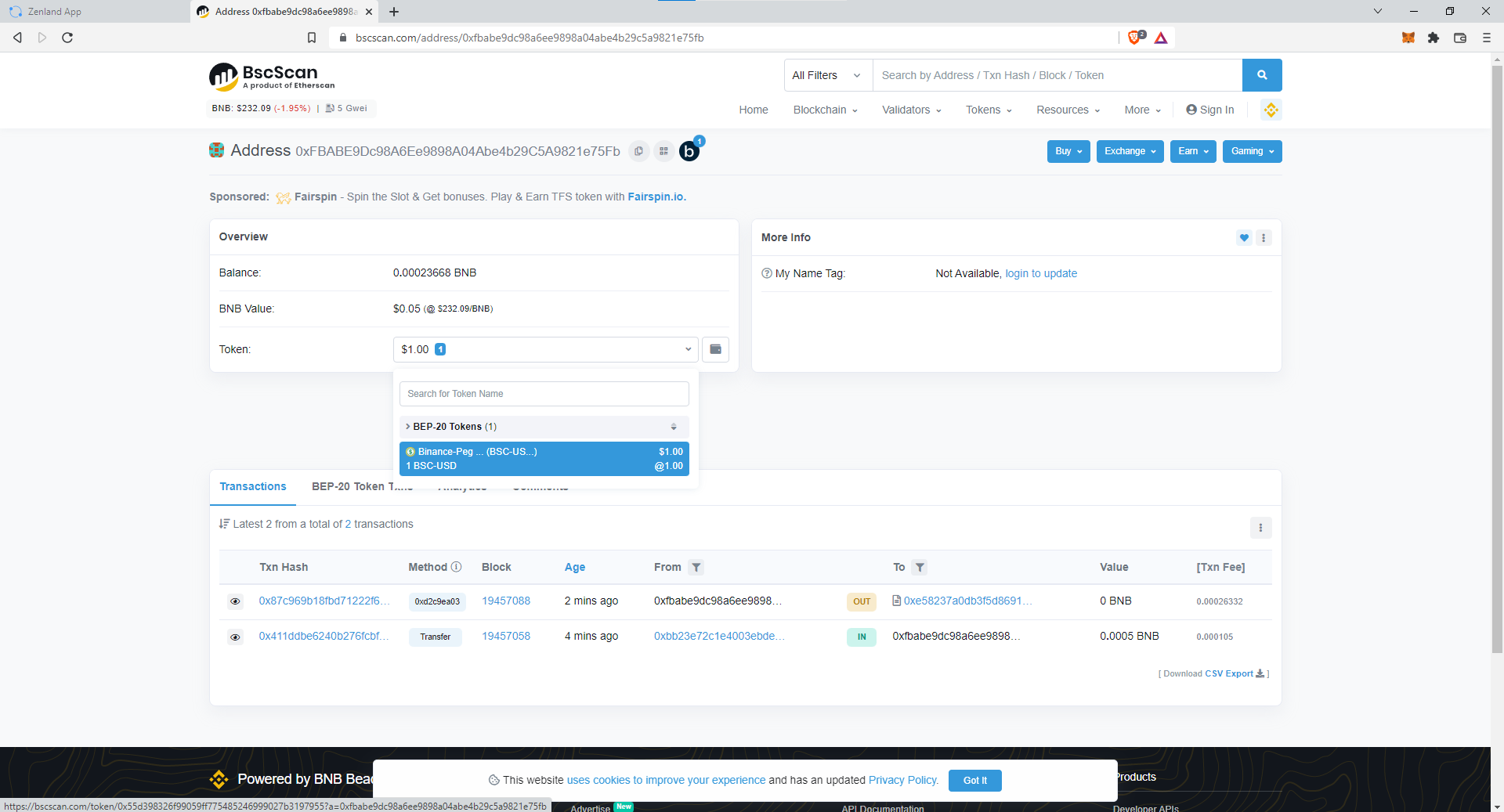This screenshot has height=812, width=1504.
Task: Open the Gaming dropdown button
Action: [1252, 151]
